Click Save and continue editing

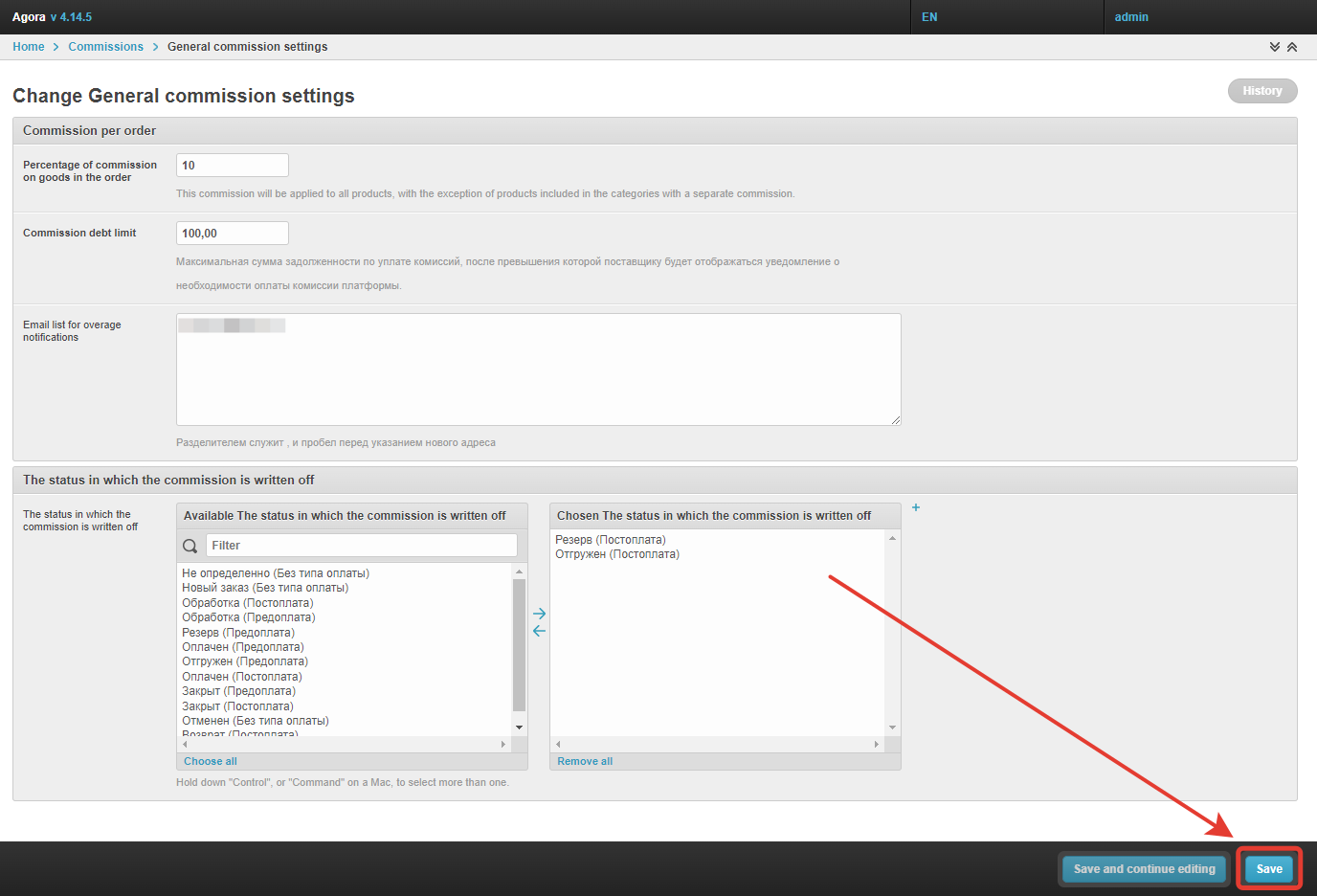[1144, 869]
